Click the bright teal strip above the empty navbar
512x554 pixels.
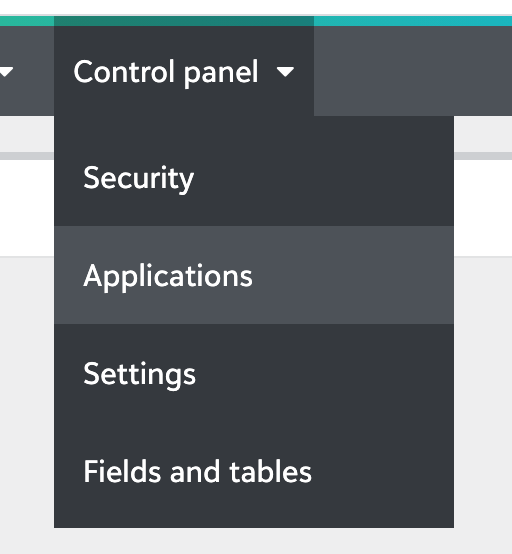click(x=413, y=21)
